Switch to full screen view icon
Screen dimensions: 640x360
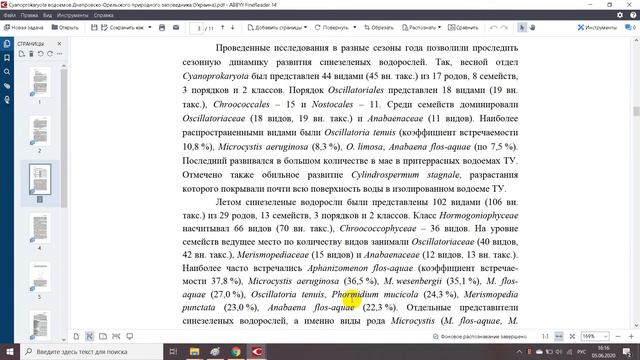pos(129,336)
